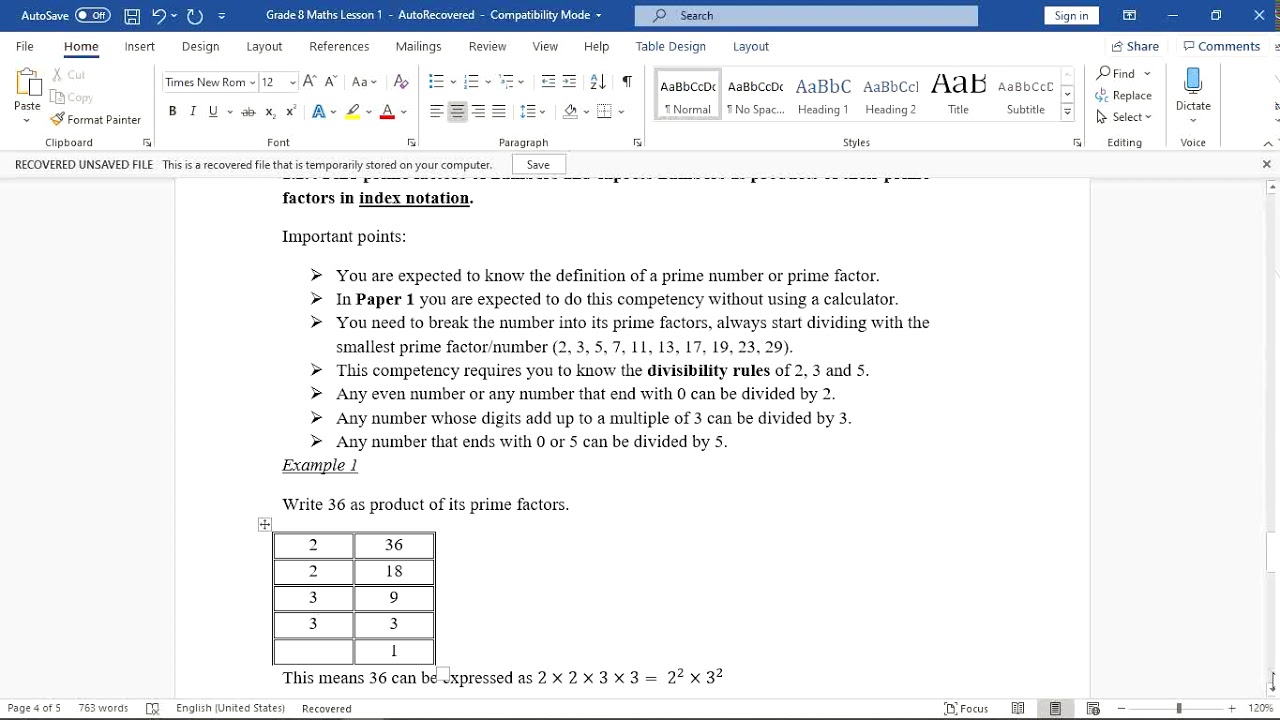Click the Decrease Font Size icon
1280x720 pixels.
point(329,82)
